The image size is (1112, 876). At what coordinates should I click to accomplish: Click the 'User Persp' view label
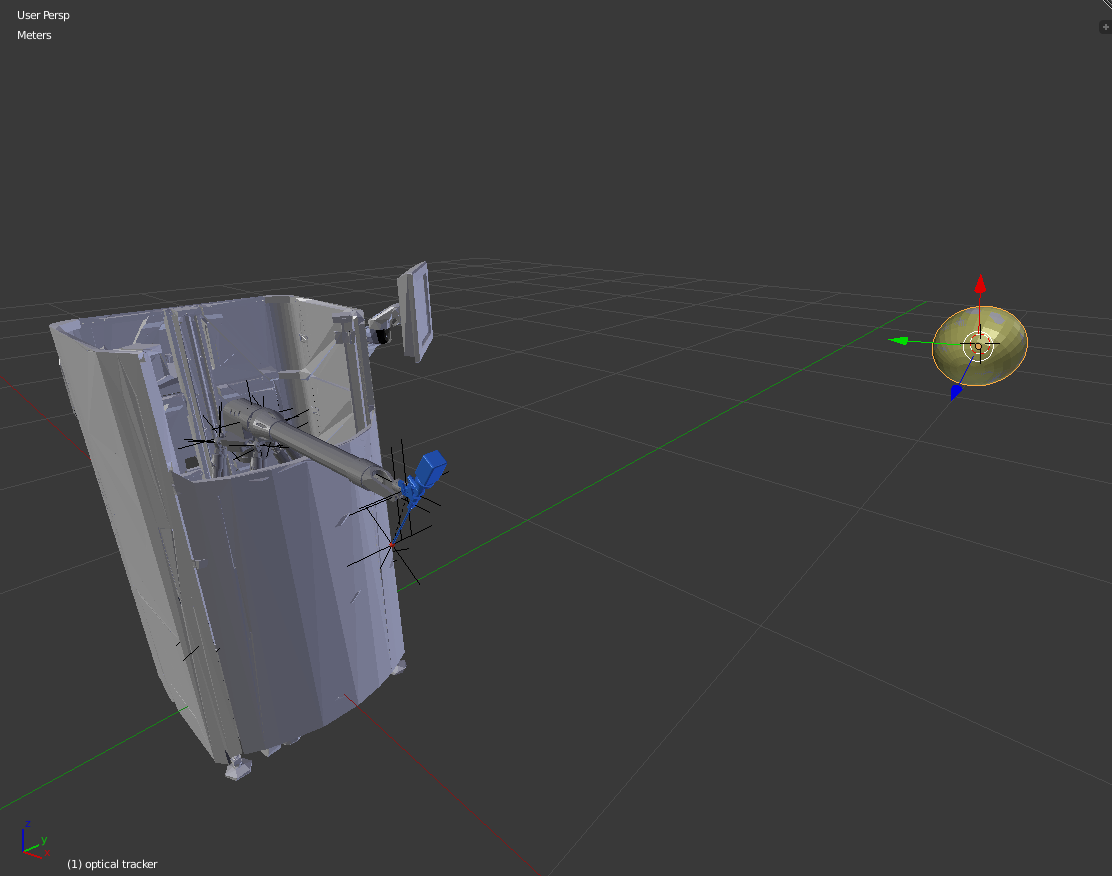click(43, 15)
